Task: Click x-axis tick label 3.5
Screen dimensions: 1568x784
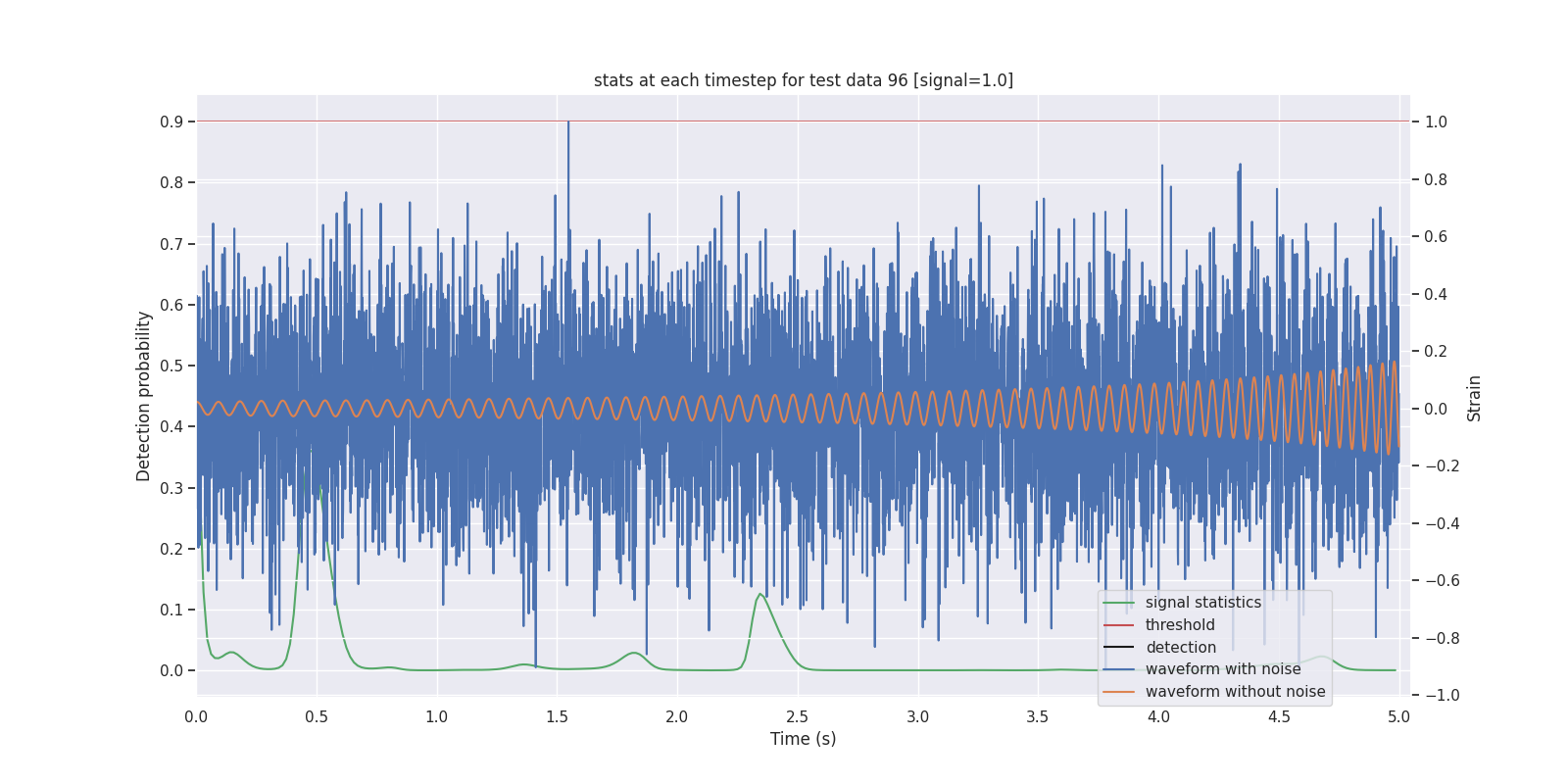Action: tap(1038, 717)
